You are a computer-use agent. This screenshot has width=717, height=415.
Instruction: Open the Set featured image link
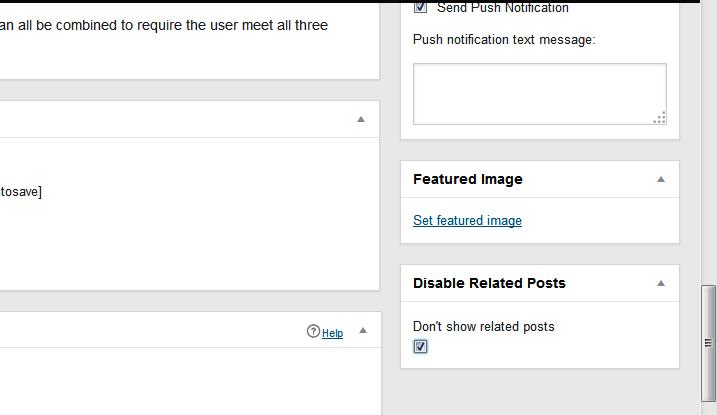[x=467, y=220]
